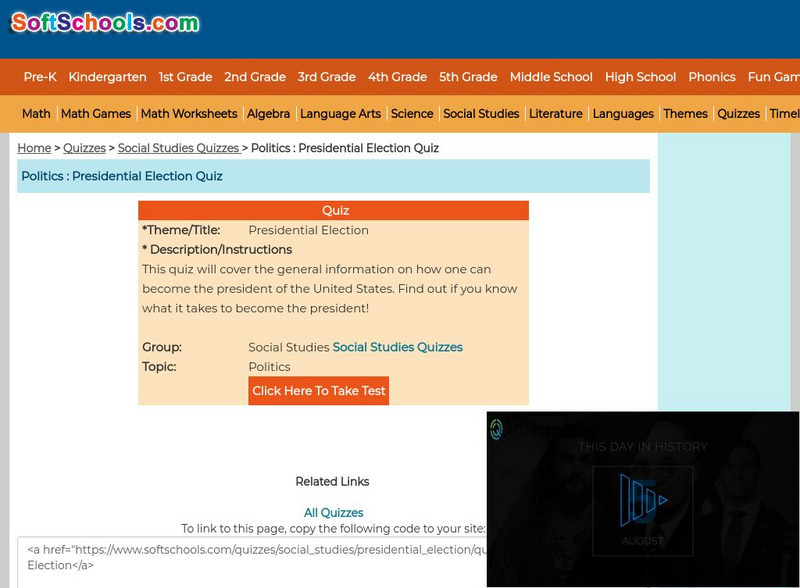Click the circular logo on the video overlay
Screen dimensions: 800x588
pyautogui.click(x=498, y=428)
